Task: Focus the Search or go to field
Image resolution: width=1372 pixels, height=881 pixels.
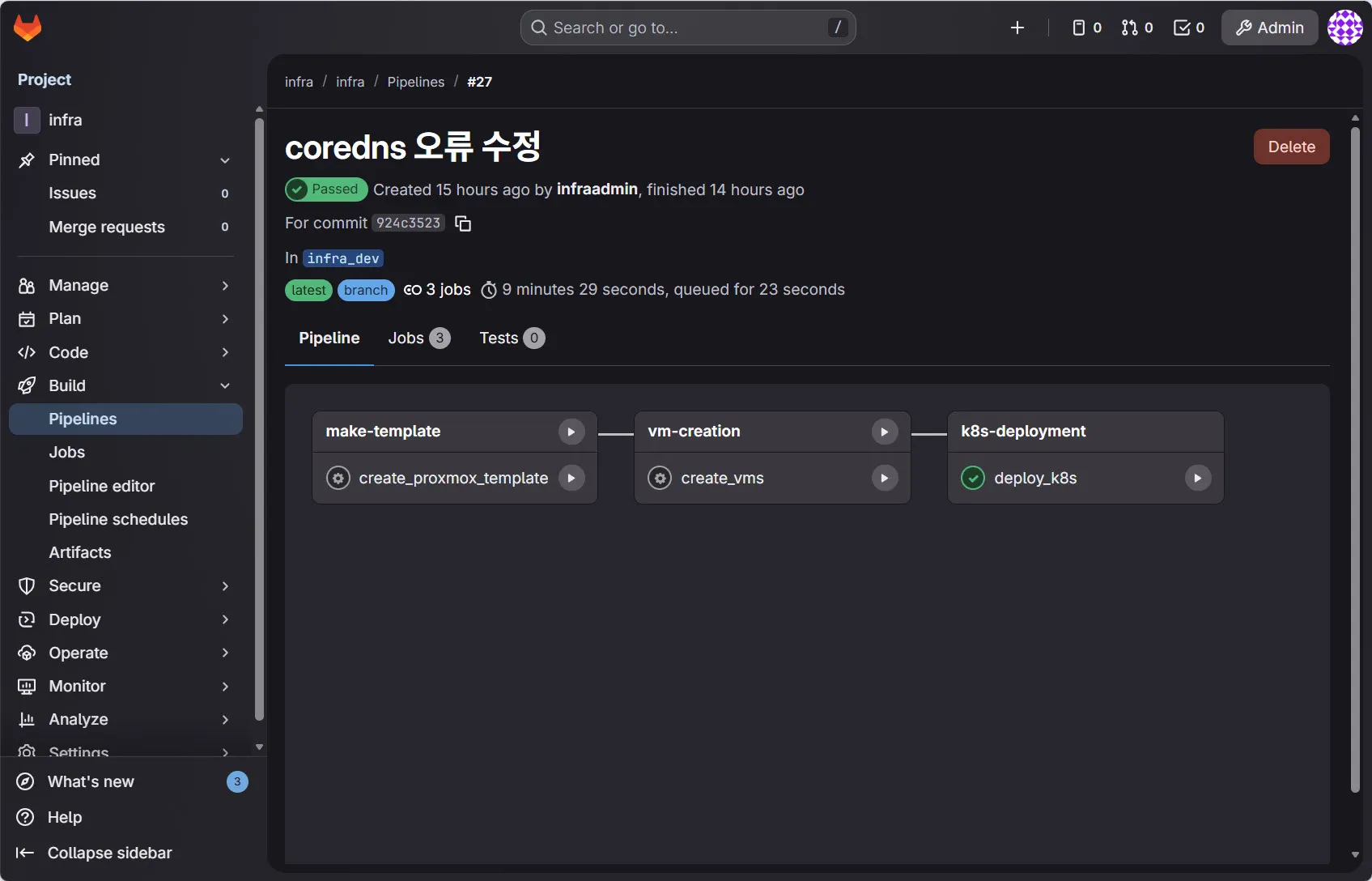Action: pos(688,28)
